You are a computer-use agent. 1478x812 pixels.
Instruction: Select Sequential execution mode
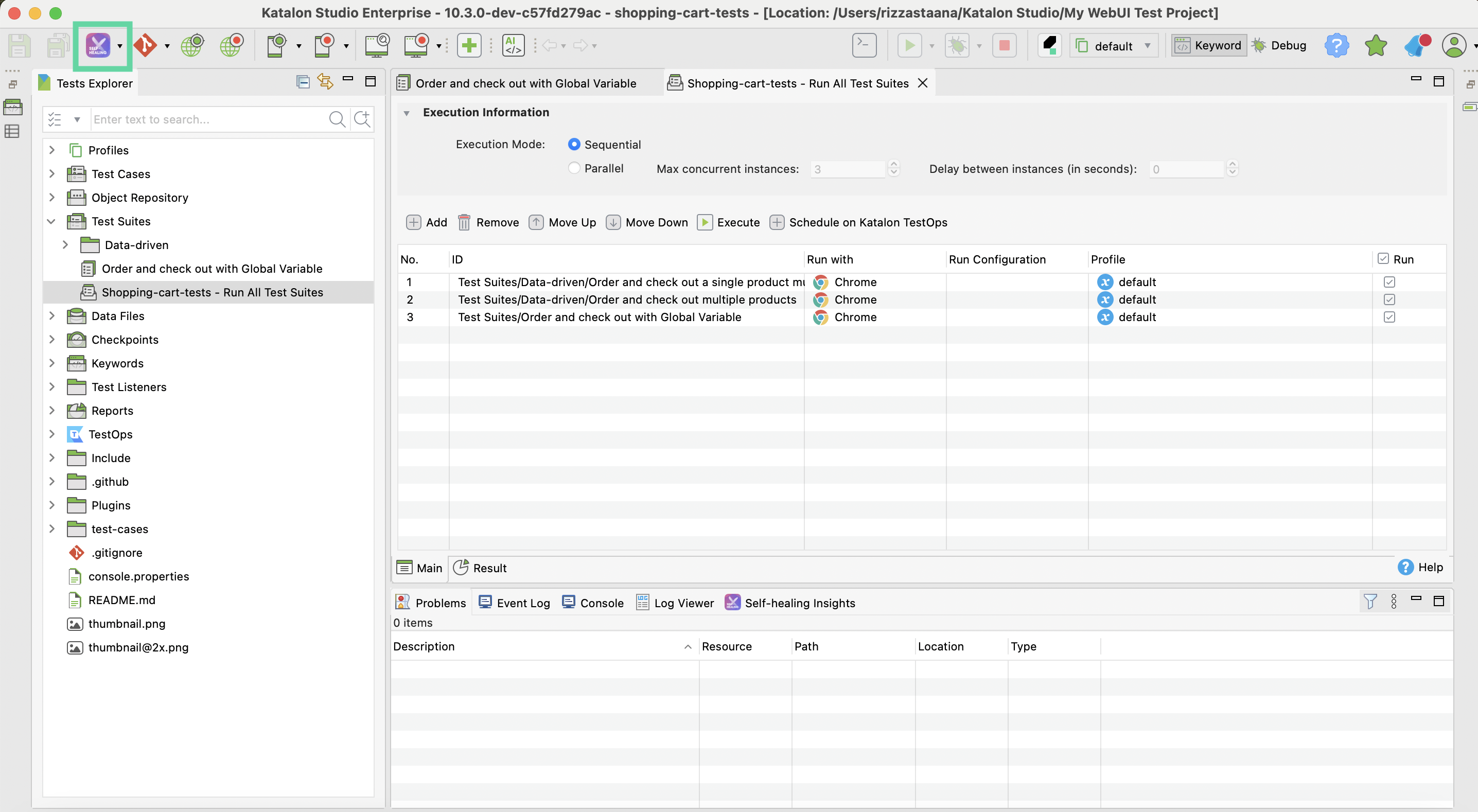(574, 145)
